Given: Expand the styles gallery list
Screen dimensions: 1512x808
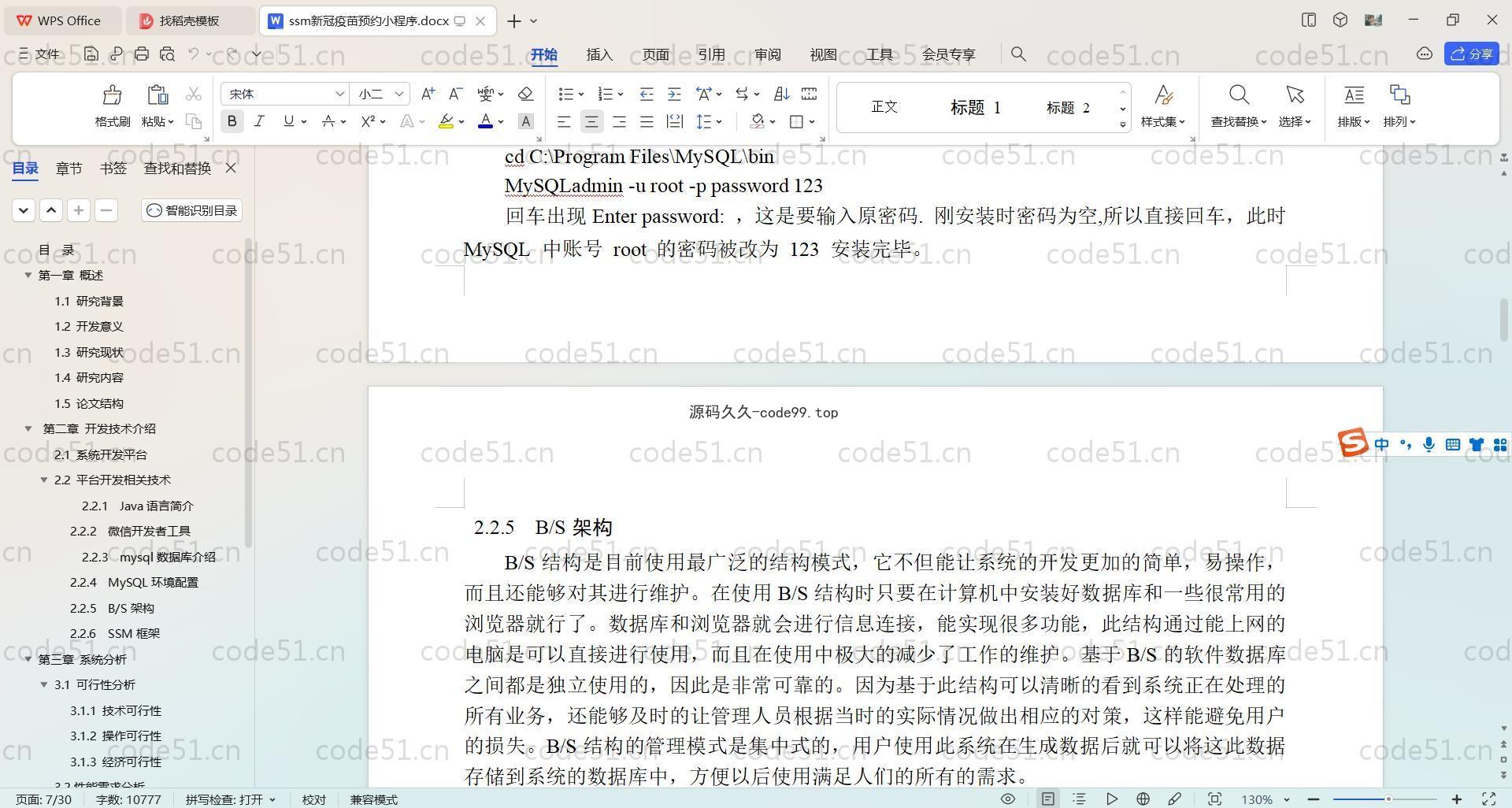Looking at the screenshot, I should tap(1122, 124).
